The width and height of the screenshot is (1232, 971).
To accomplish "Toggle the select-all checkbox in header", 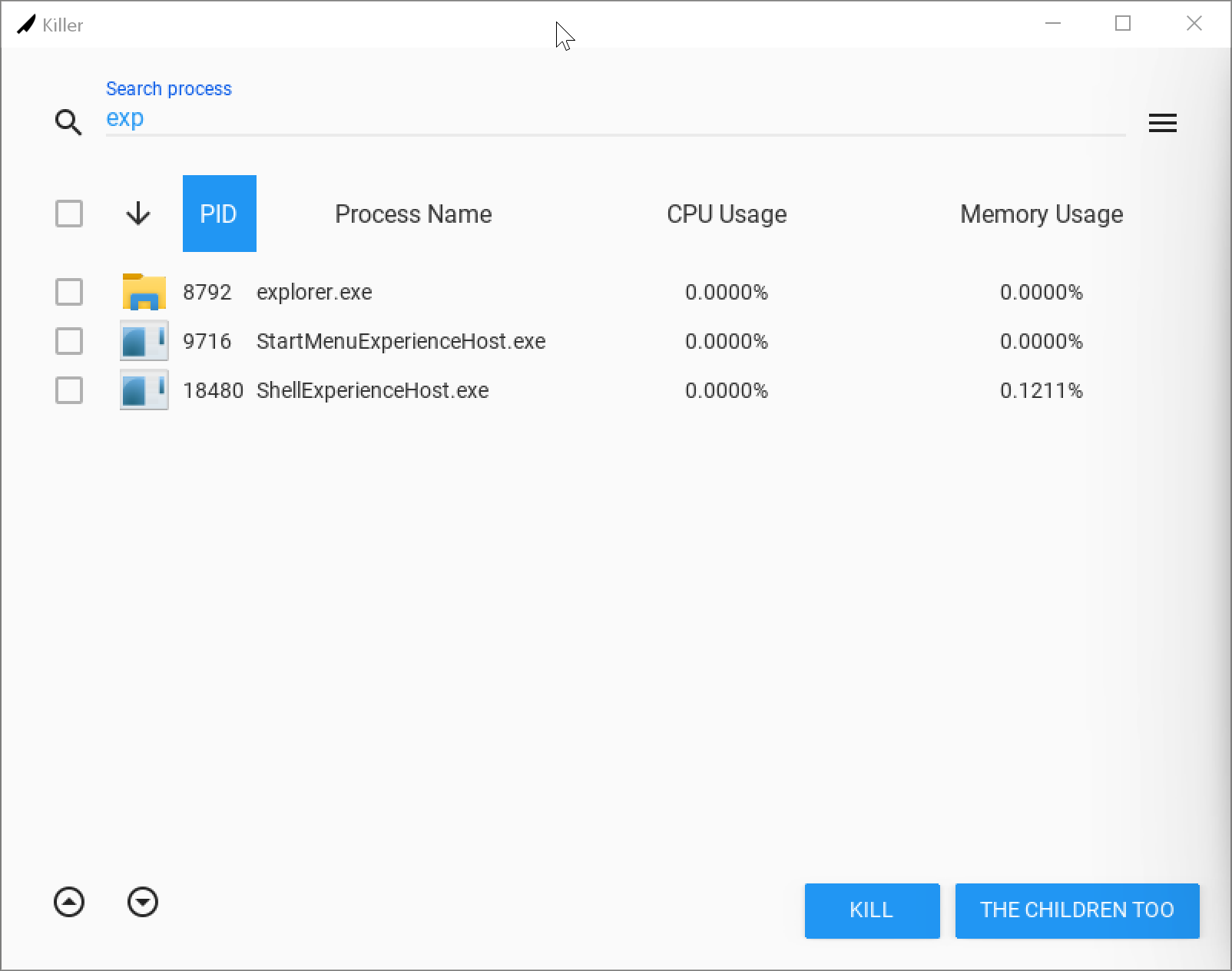I will click(69, 214).
